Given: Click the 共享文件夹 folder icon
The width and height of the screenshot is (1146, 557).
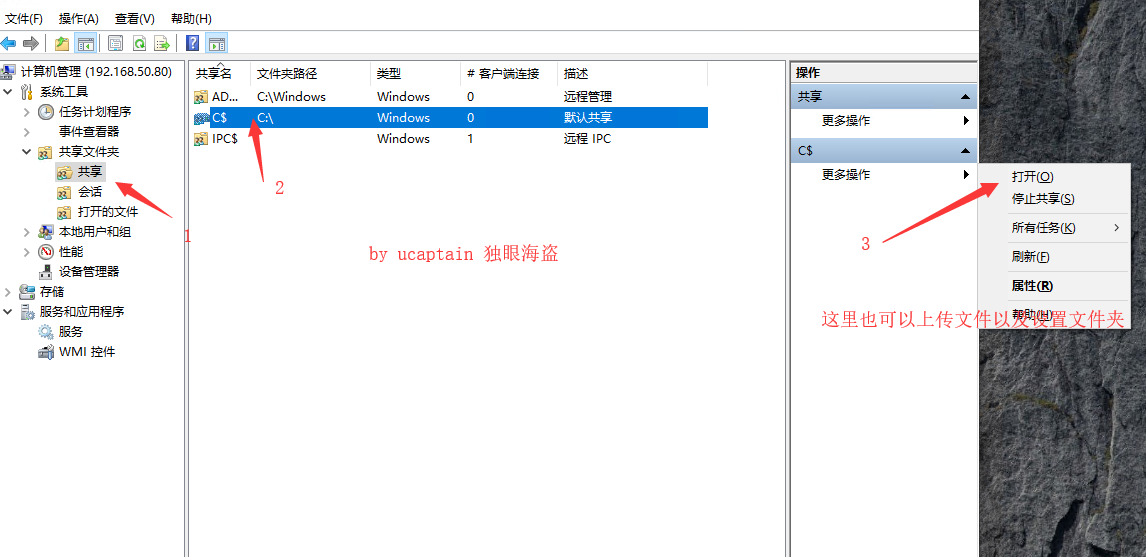Looking at the screenshot, I should (46, 152).
